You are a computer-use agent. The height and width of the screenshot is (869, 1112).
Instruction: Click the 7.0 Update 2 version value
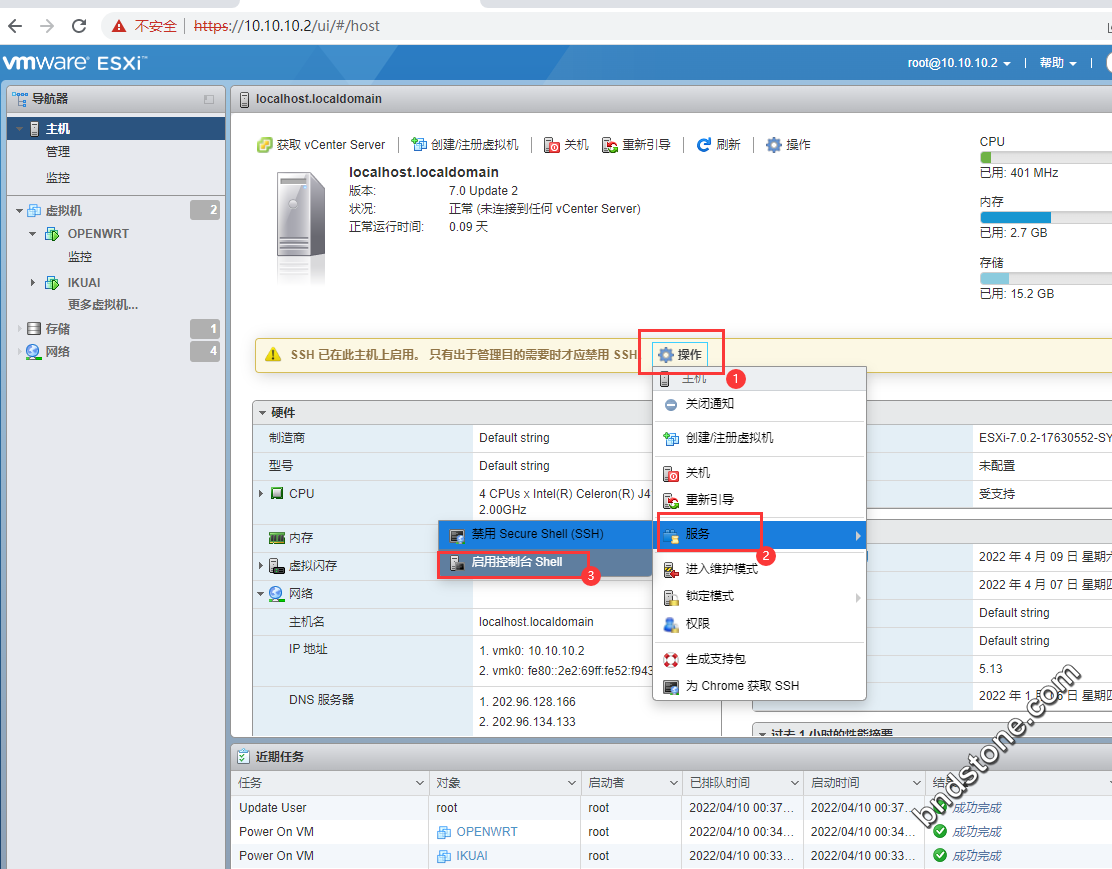[483, 191]
